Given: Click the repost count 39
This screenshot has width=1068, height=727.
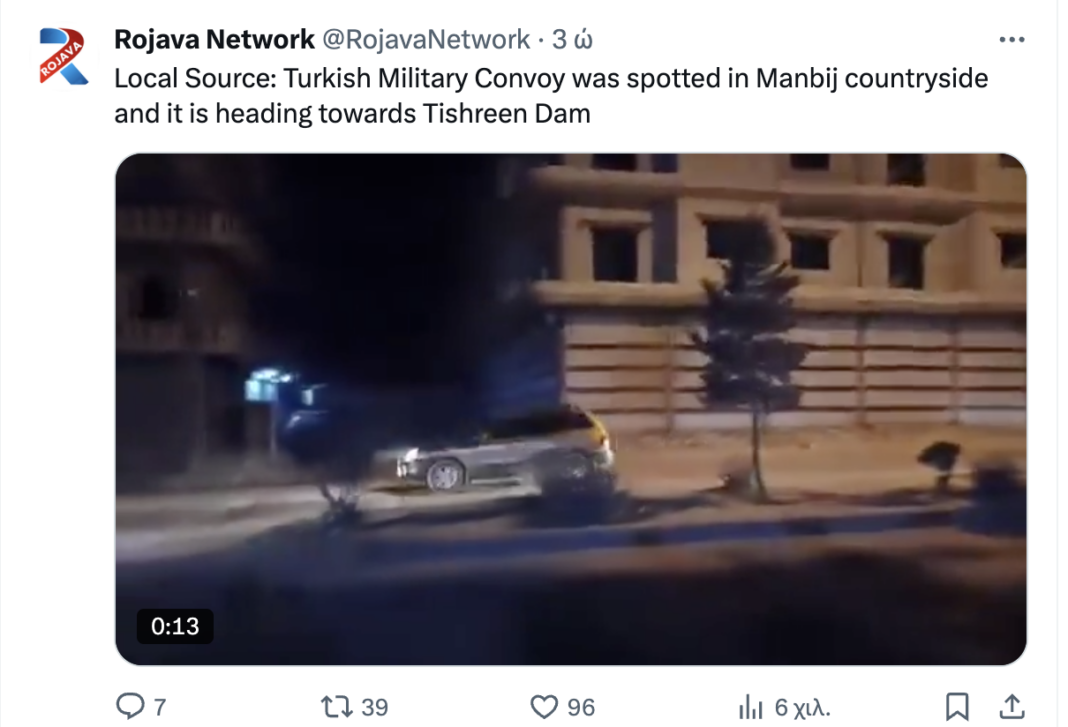Looking at the screenshot, I should tap(374, 707).
